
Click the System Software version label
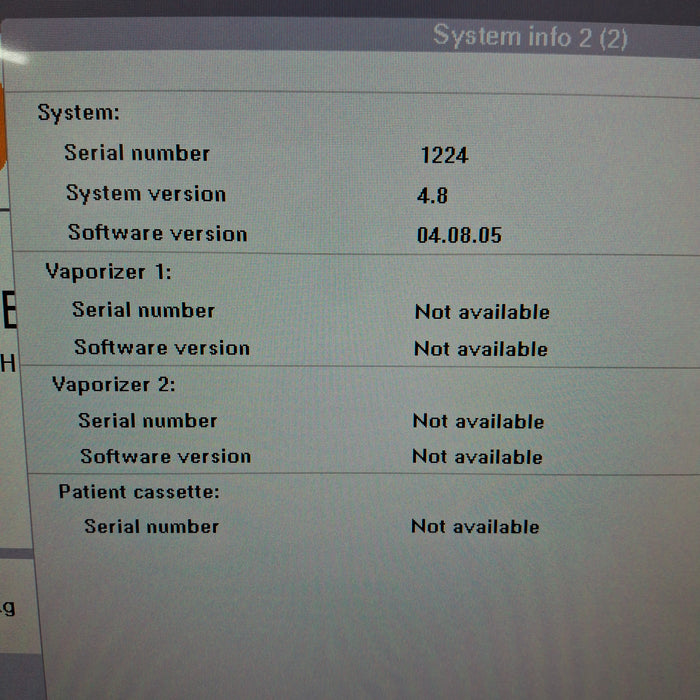pos(157,234)
